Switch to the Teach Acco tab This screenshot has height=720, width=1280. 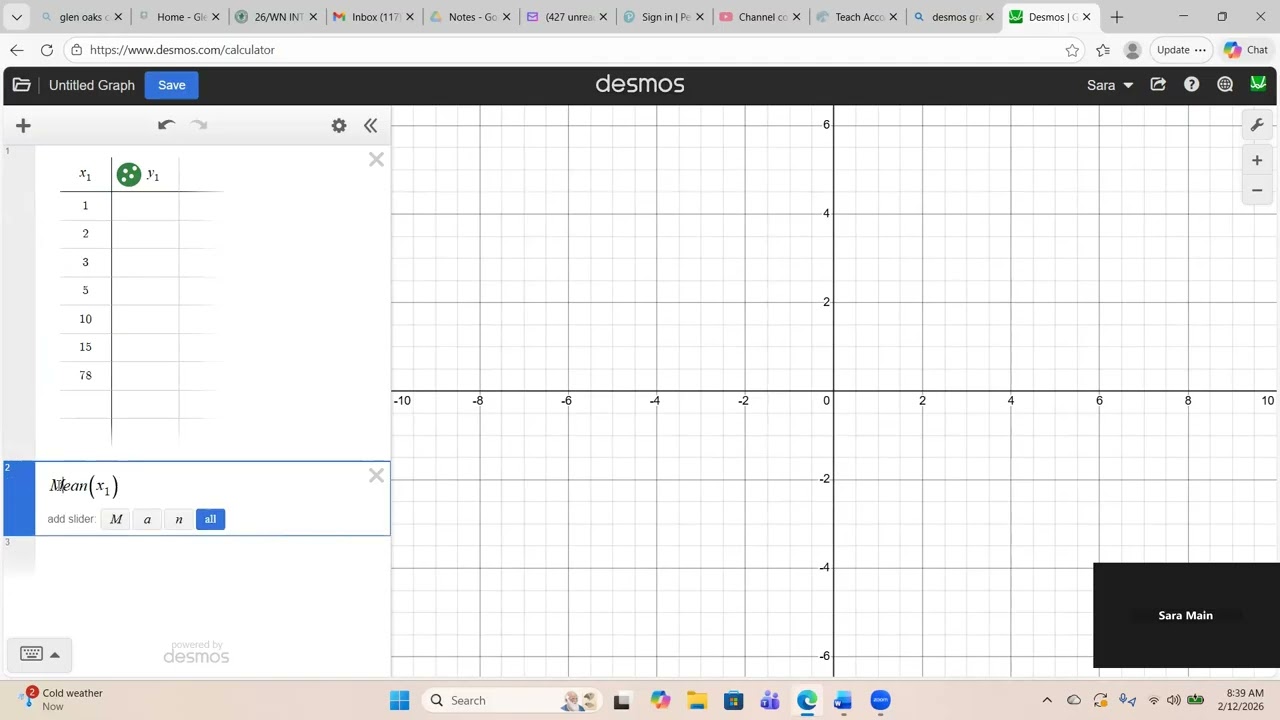click(856, 17)
